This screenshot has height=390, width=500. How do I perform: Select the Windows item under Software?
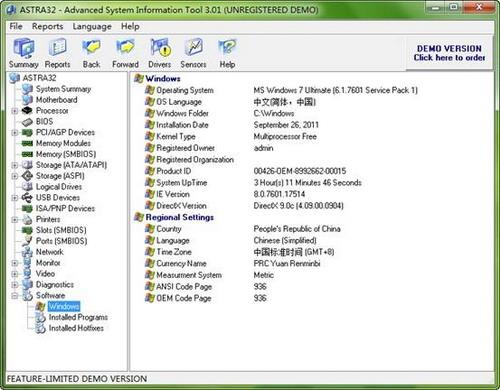click(64, 306)
